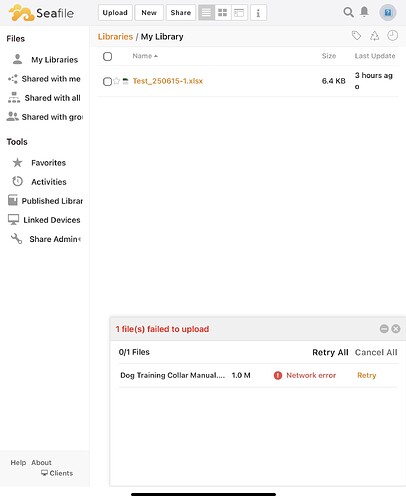Open the library trash recycle icon

click(375, 36)
